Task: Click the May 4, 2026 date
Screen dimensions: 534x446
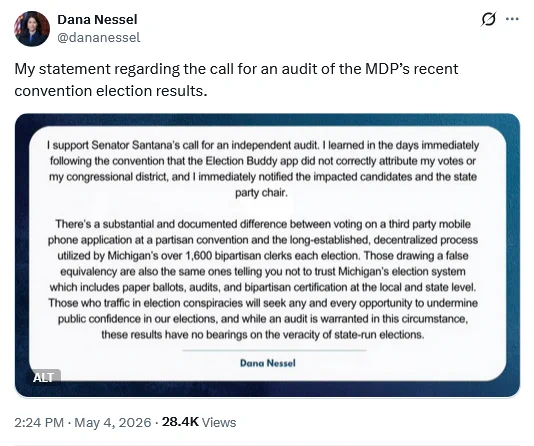Action: click(112, 423)
